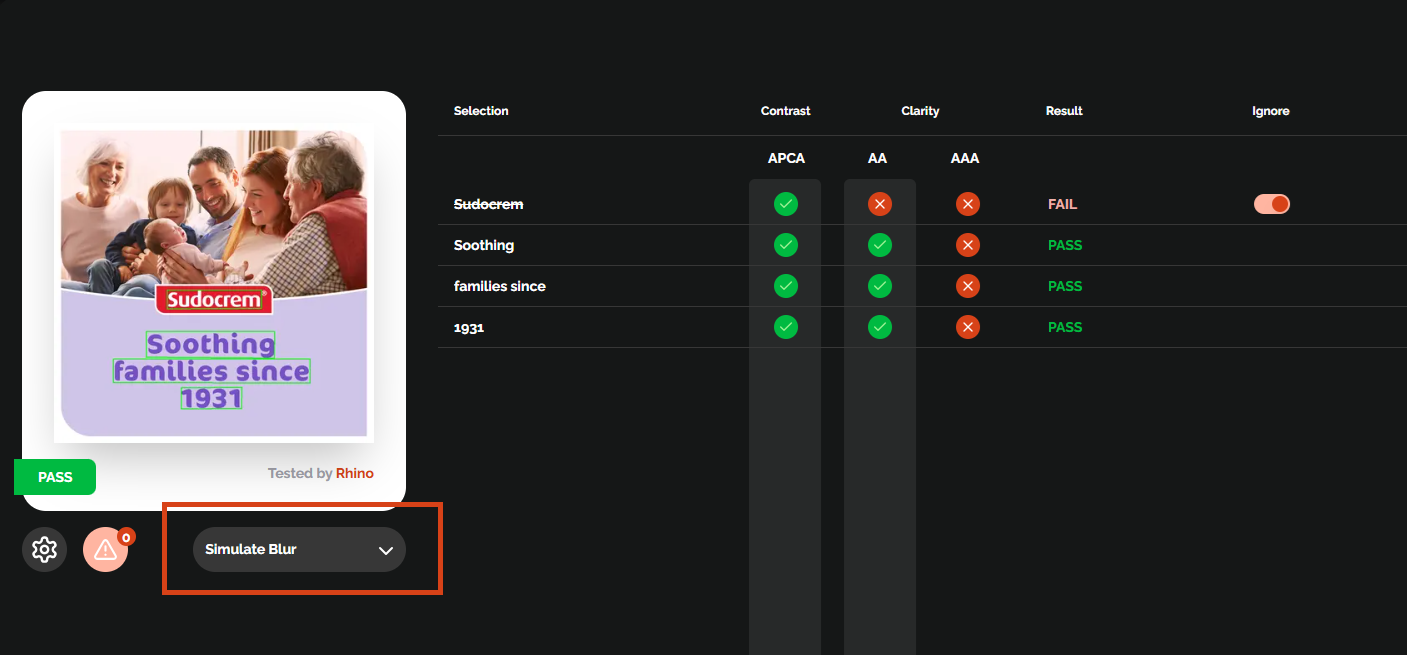This screenshot has width=1407, height=655.
Task: Click the Sudocrem APCA check icon
Action: 786,204
